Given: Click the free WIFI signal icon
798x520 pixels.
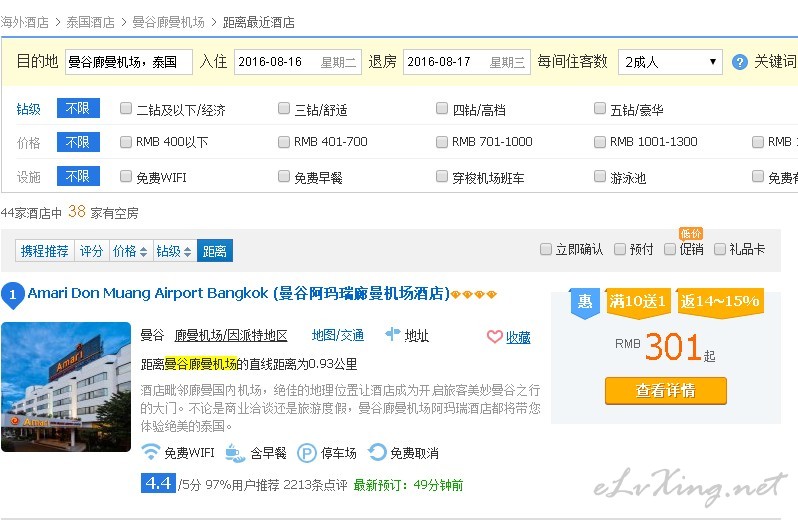Looking at the screenshot, I should tap(150, 452).
